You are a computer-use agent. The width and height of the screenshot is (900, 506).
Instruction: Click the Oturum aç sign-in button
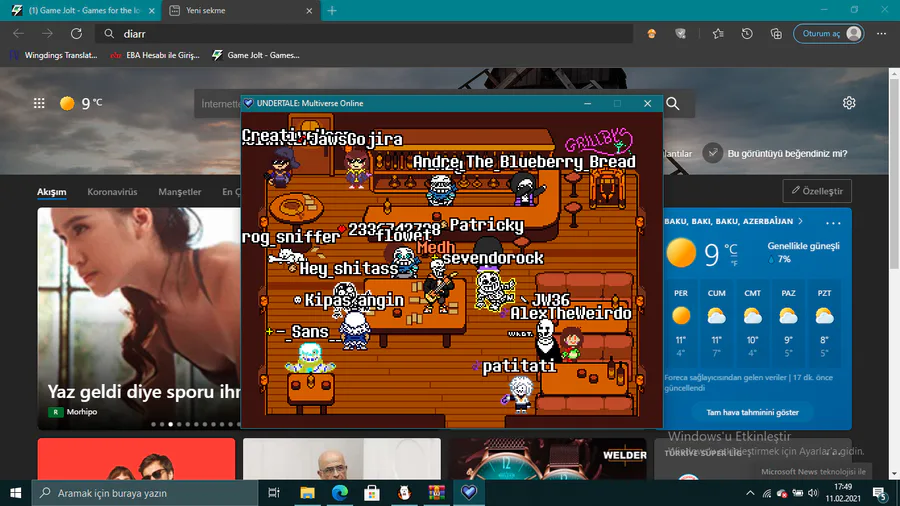tap(828, 34)
